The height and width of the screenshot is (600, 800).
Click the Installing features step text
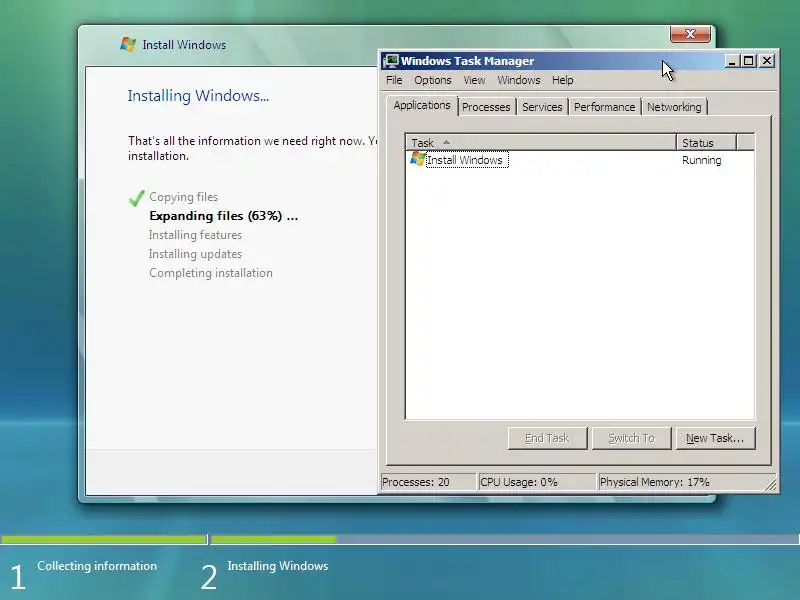pyautogui.click(x=195, y=235)
